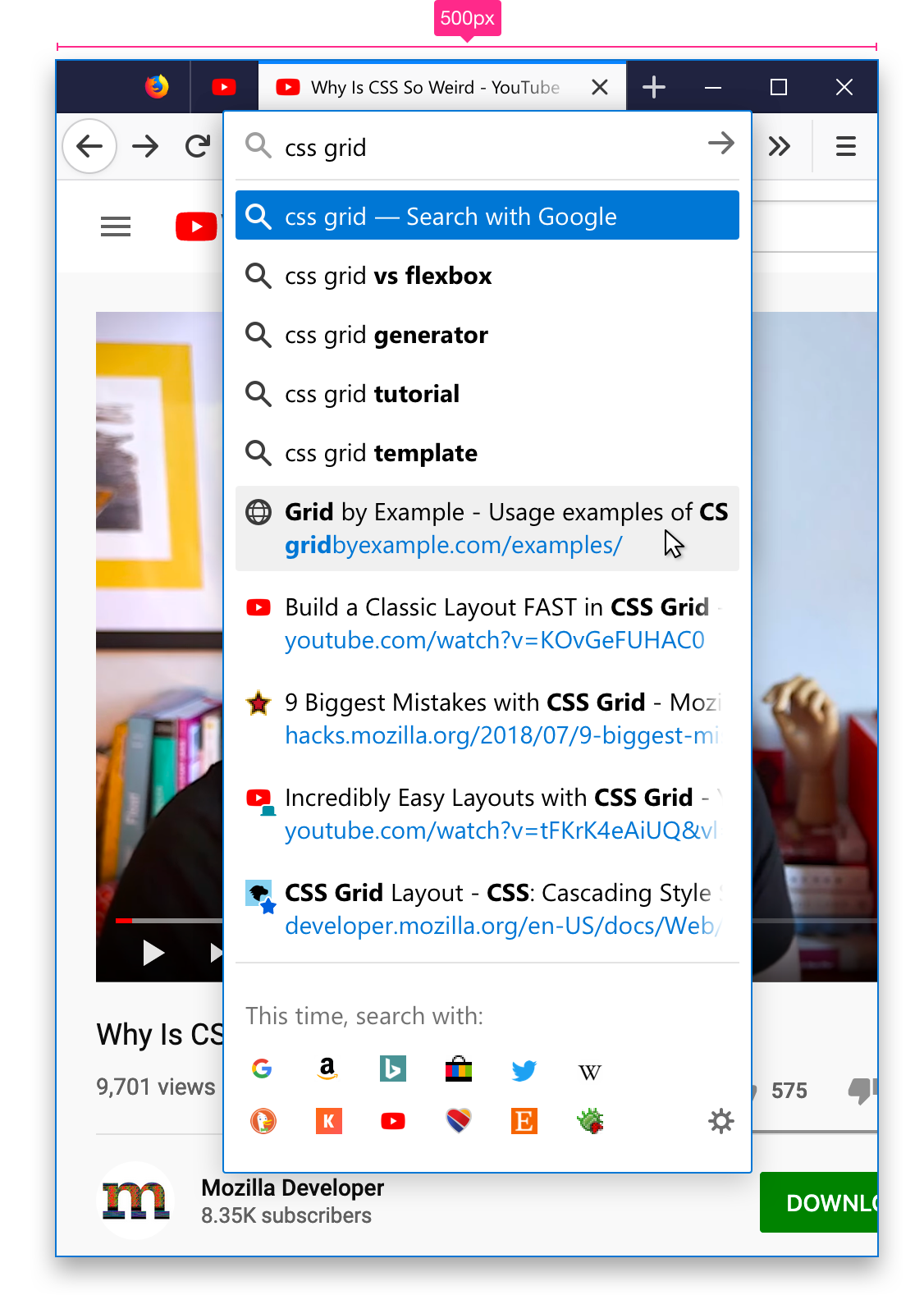Image resolution: width=924 pixels, height=1295 pixels.
Task: Click the '575' likes count
Action: [x=789, y=1091]
